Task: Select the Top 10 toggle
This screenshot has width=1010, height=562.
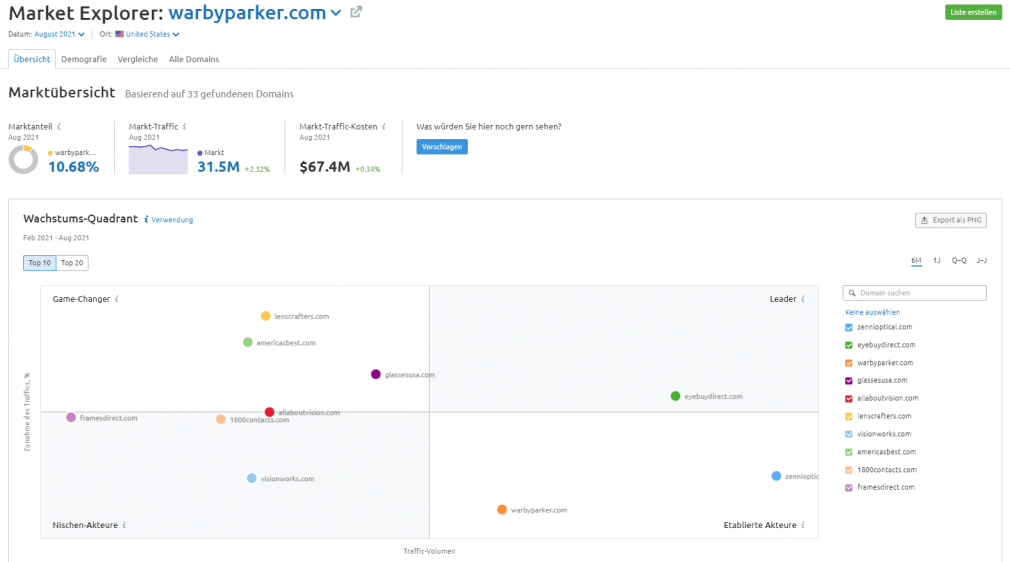Action: coord(39,263)
